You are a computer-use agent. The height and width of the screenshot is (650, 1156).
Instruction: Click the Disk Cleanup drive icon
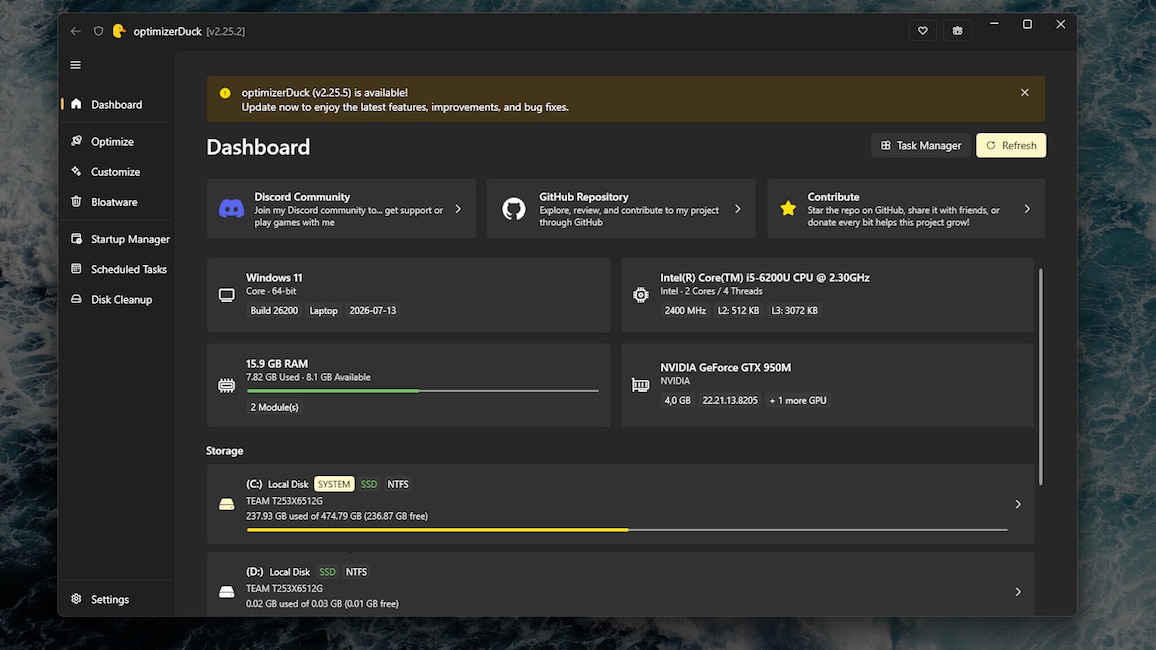(x=76, y=299)
